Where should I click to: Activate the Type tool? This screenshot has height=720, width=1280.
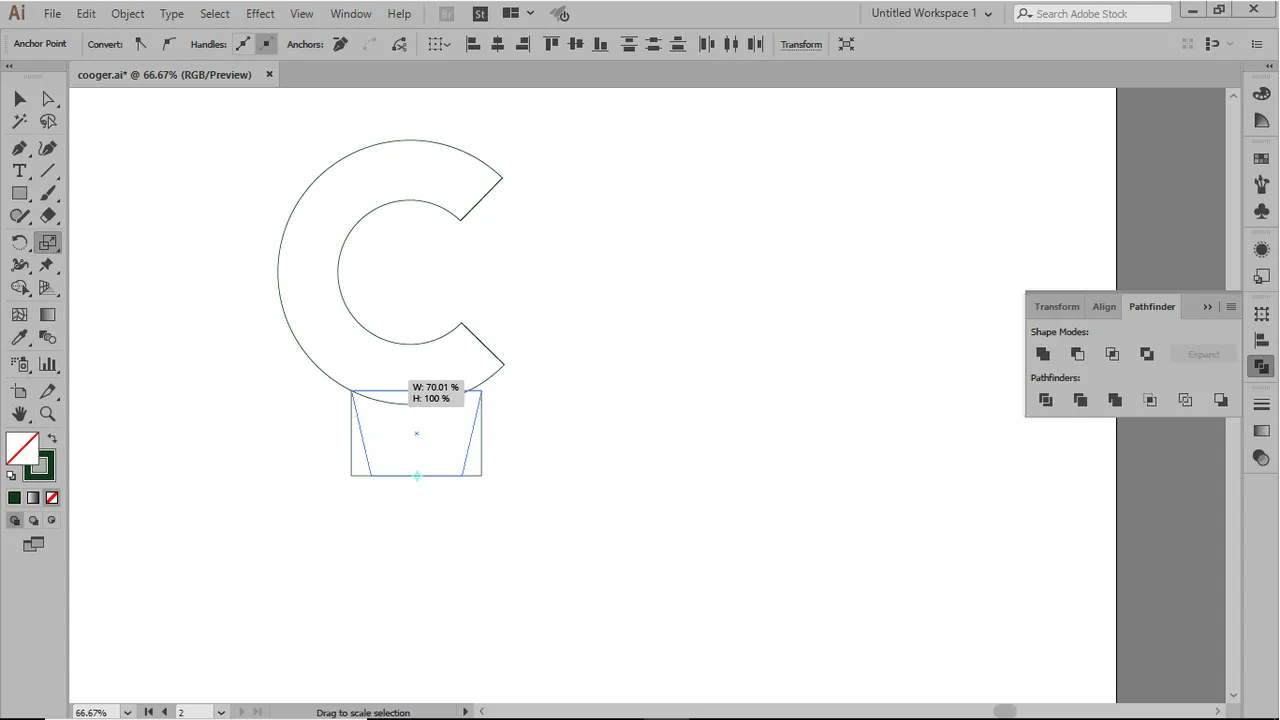[x=20, y=171]
